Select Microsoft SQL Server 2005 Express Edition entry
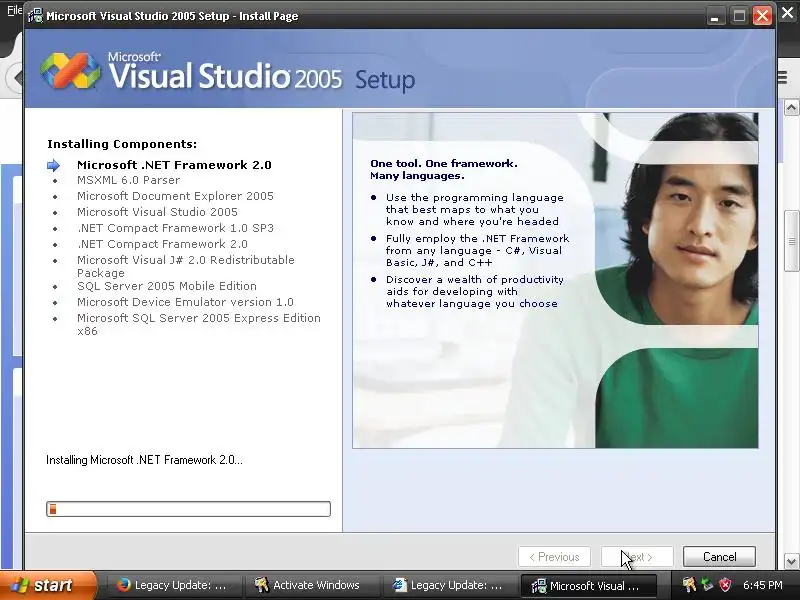Image resolution: width=800 pixels, height=600 pixels. click(199, 324)
